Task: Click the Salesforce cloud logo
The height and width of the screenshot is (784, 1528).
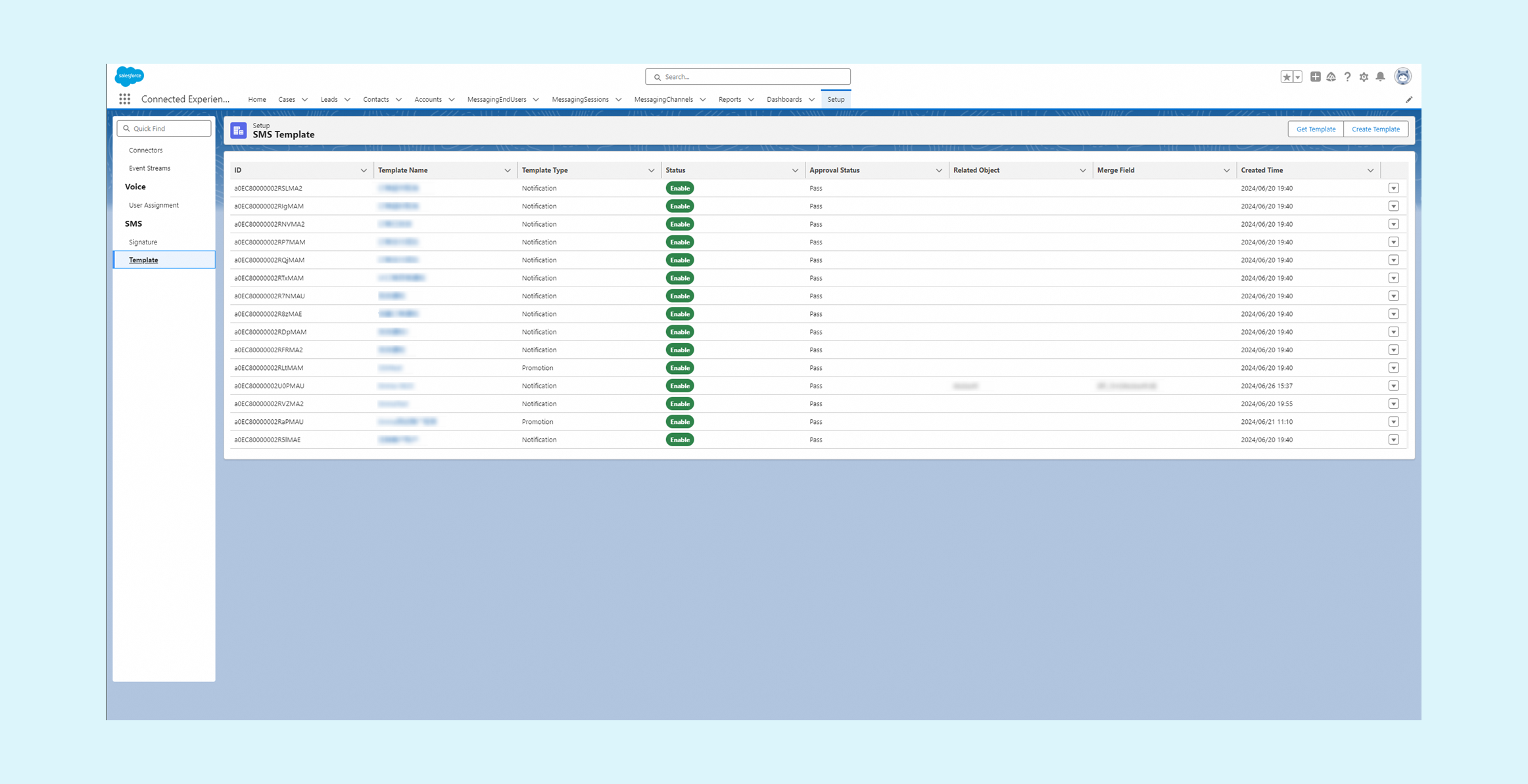Action: [x=130, y=76]
